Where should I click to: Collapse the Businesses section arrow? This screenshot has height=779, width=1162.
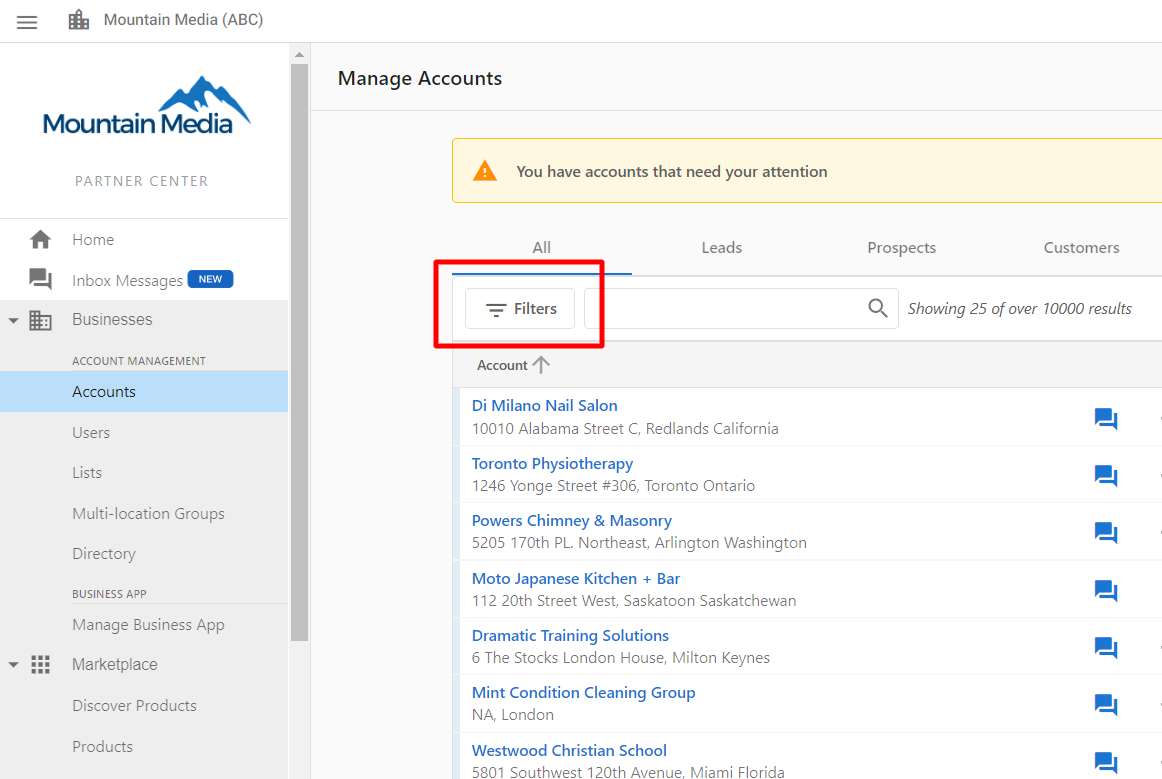coord(13,321)
